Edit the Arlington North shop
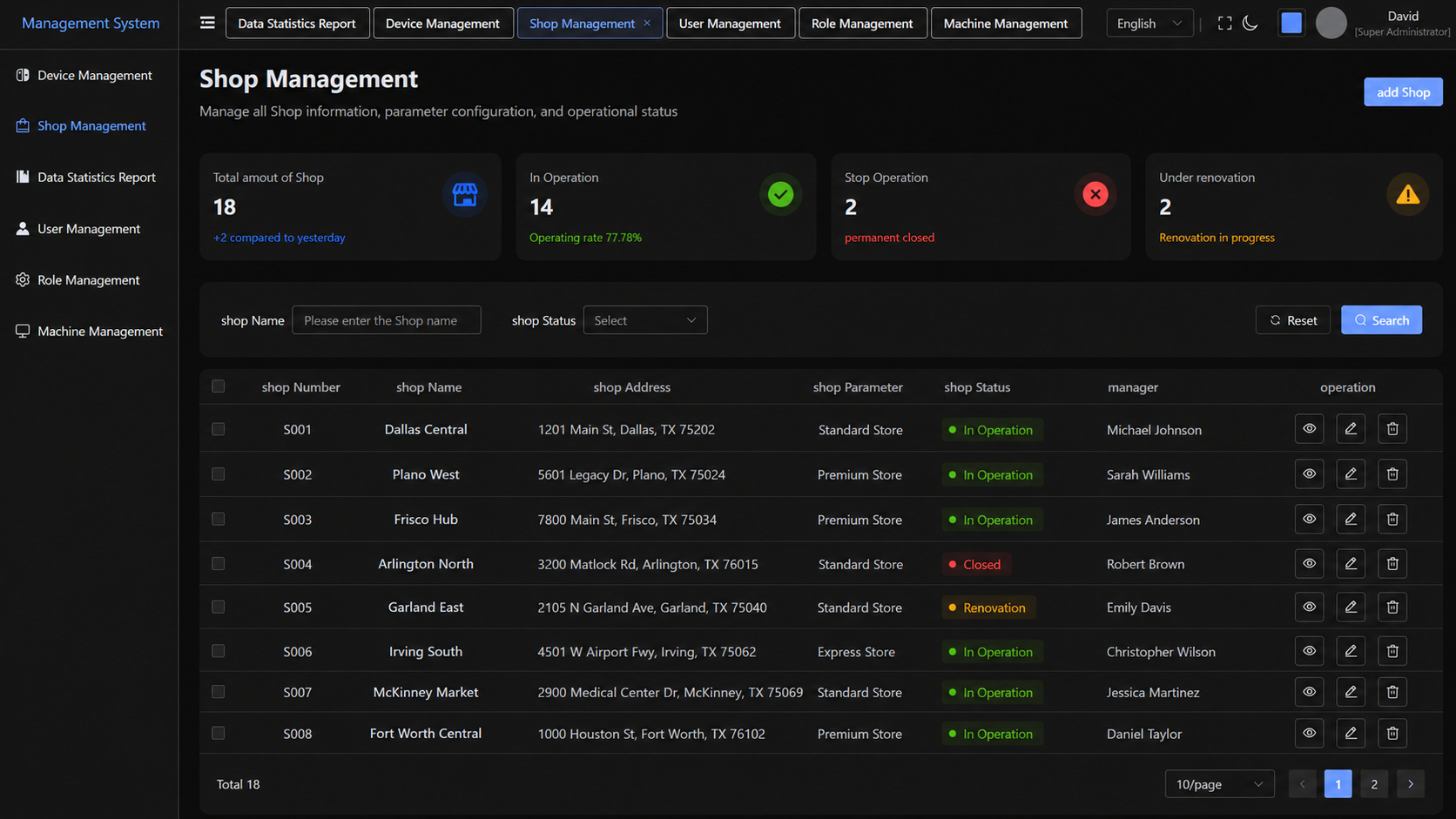Image resolution: width=1456 pixels, height=819 pixels. coord(1351,564)
